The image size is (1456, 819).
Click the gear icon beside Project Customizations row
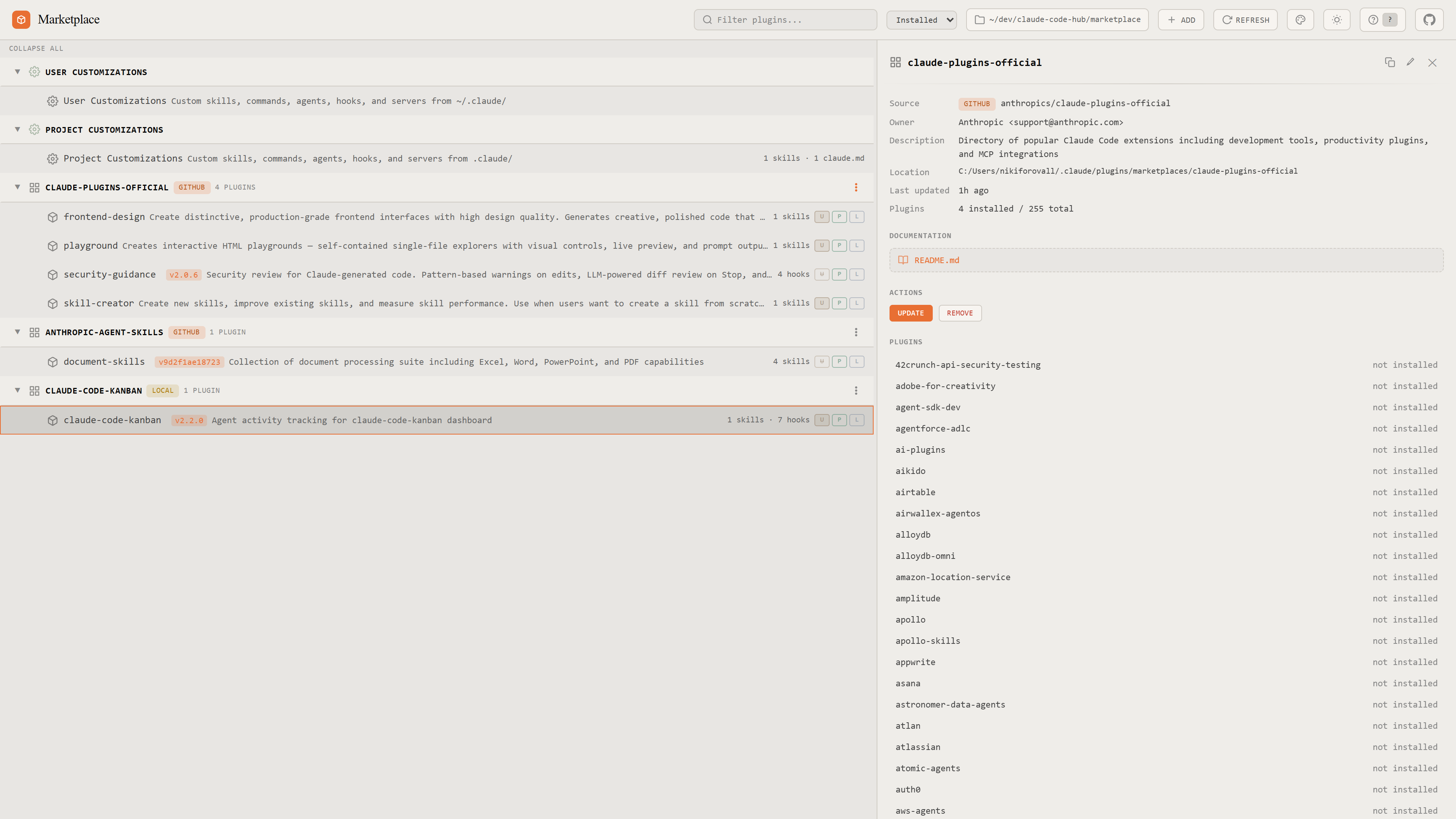53,159
